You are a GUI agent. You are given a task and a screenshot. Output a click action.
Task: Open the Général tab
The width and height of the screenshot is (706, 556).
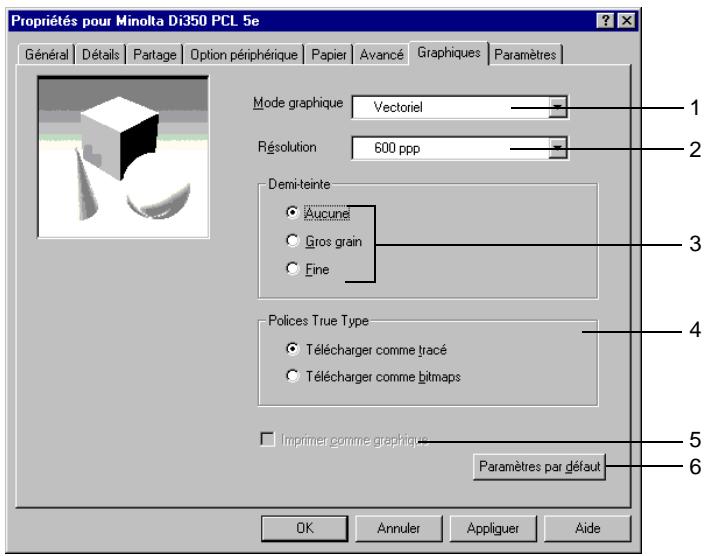click(x=46, y=54)
